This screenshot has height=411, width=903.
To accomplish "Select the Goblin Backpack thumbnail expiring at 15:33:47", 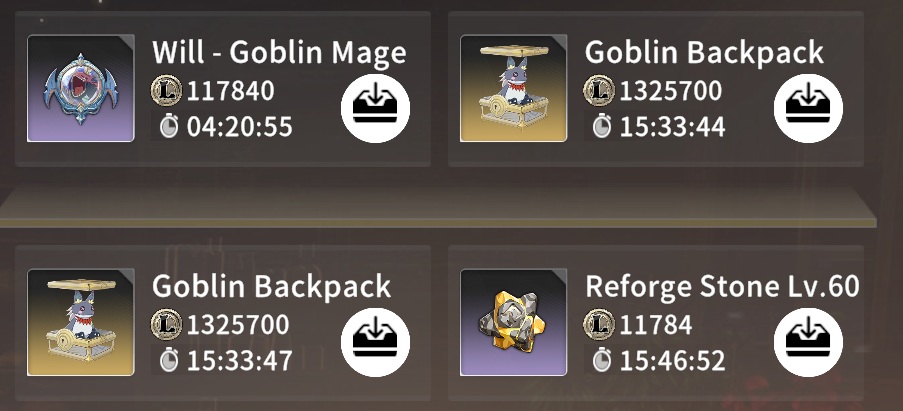I will point(81,322).
